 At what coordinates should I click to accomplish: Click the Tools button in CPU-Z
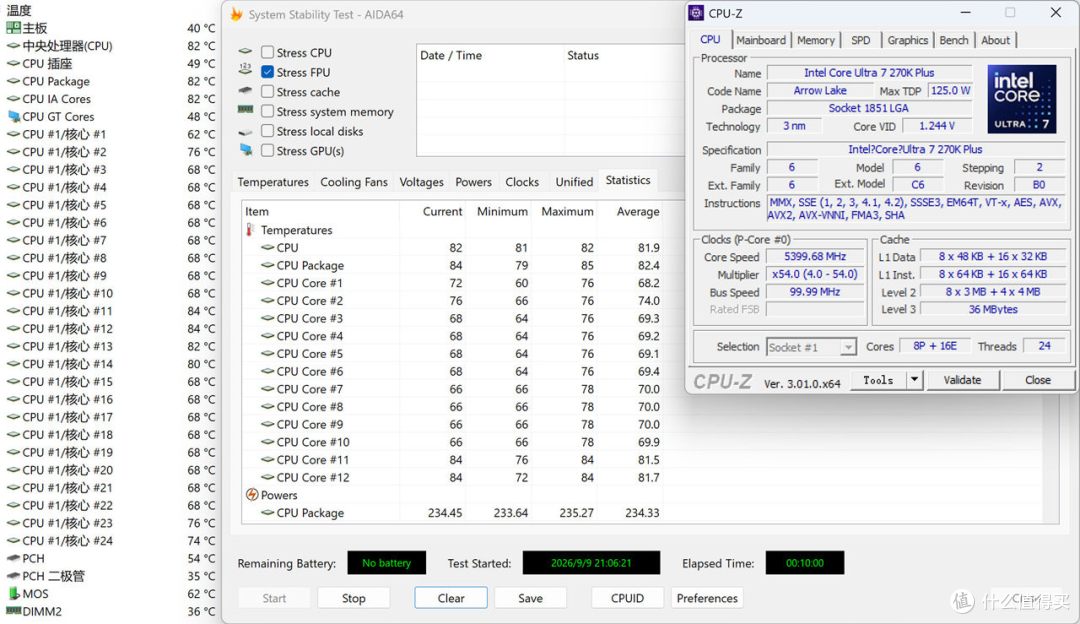[878, 379]
